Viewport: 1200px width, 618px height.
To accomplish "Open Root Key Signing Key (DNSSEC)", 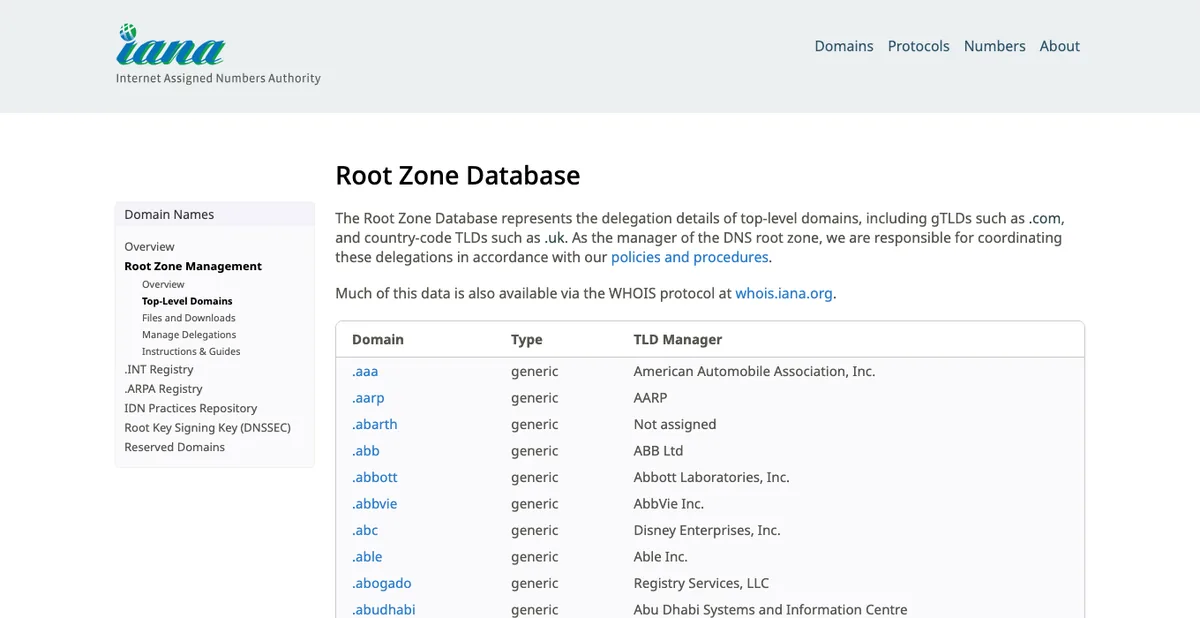I will click(207, 427).
